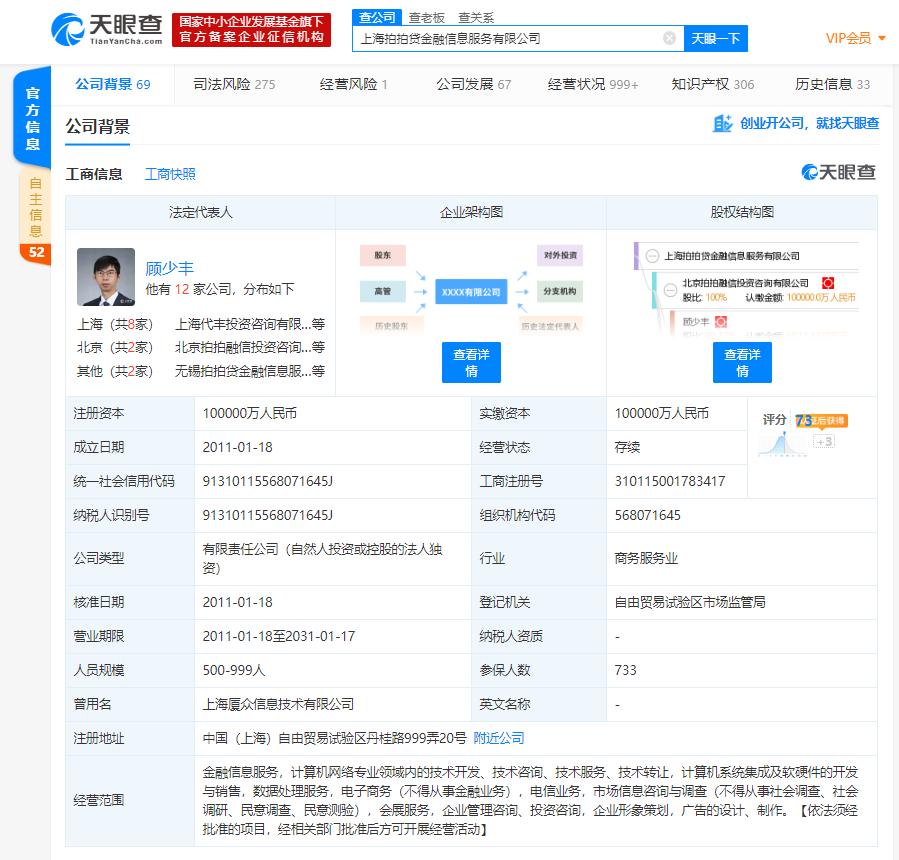Click the XXXX有限公司 center node

coord(471,292)
